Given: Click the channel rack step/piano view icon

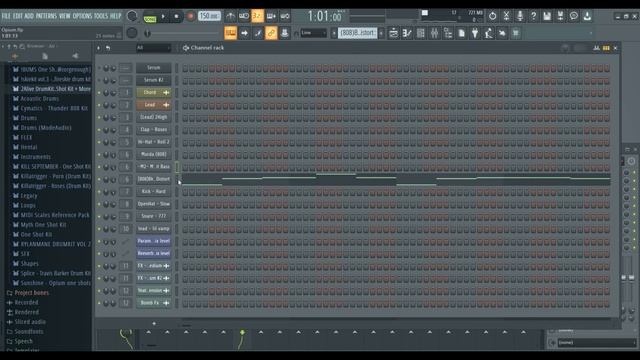Looking at the screenshot, I should coord(606,48).
